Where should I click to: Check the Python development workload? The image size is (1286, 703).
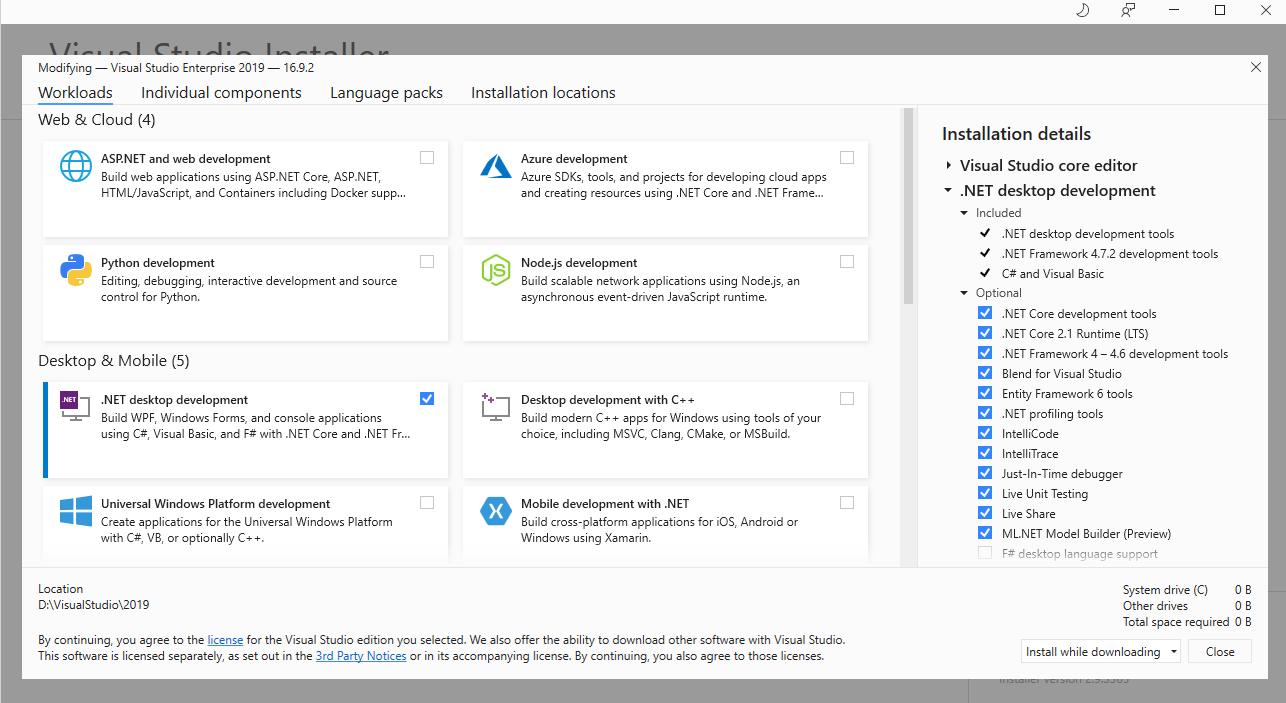tap(427, 261)
